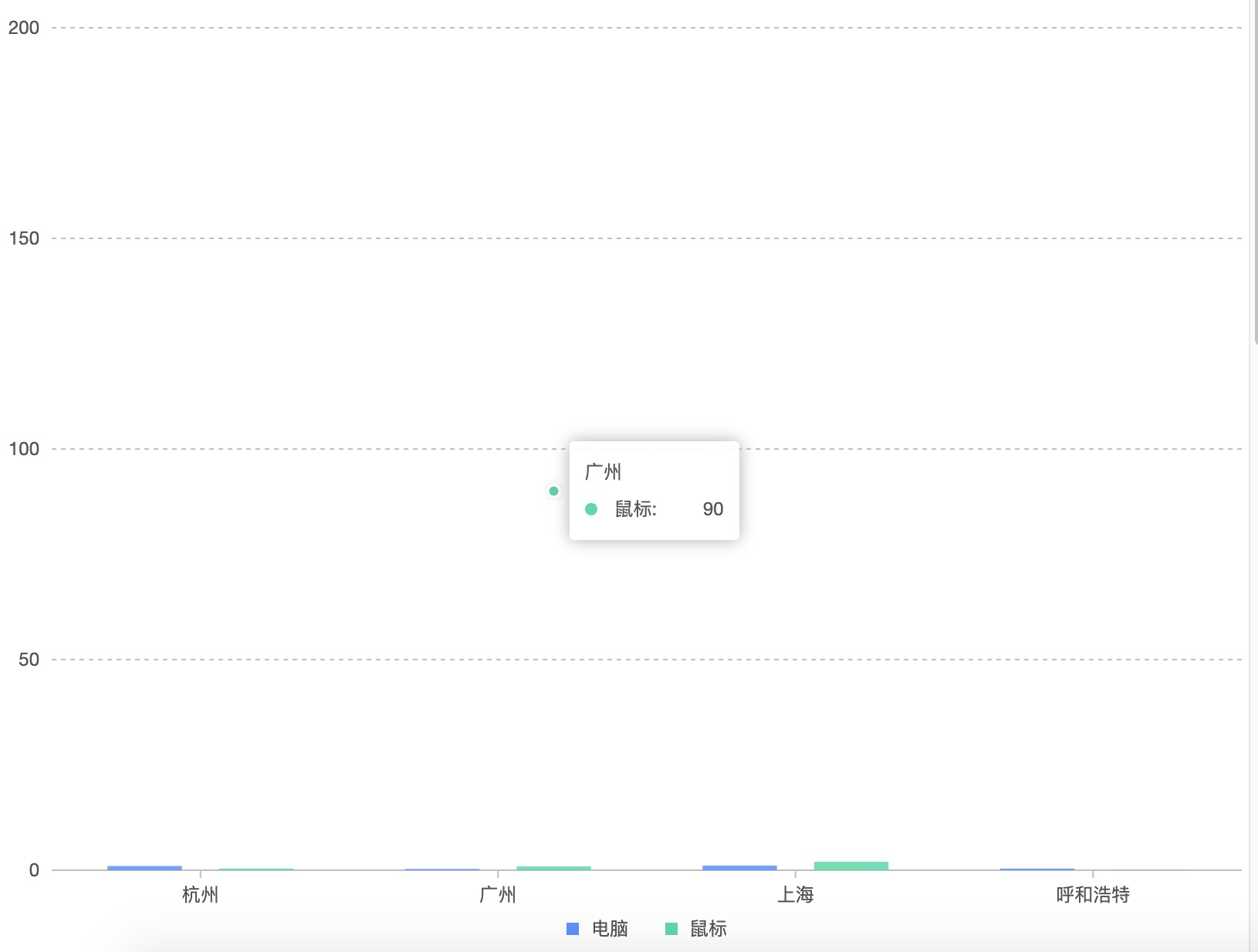Screen dimensions: 1258x952
Task: Select the blue 电脑 bar for 呼和浩特
Action: 1037,869
